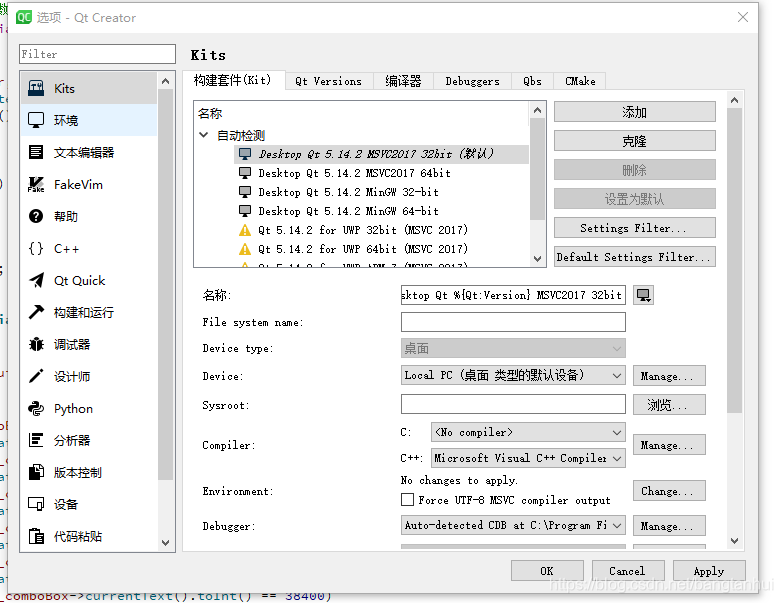The width and height of the screenshot is (783, 603).
Task: Switch to the CMake tab
Action: click(580, 81)
